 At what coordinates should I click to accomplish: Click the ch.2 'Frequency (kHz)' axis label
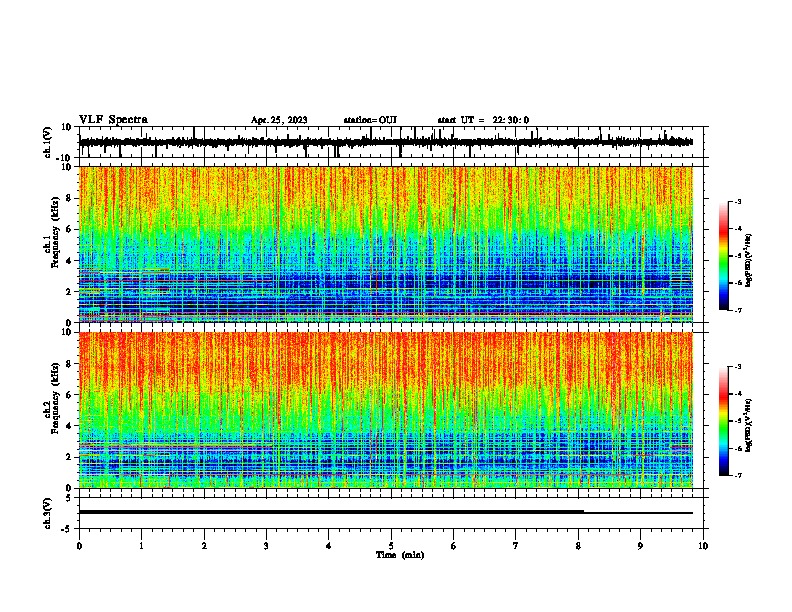(55, 398)
